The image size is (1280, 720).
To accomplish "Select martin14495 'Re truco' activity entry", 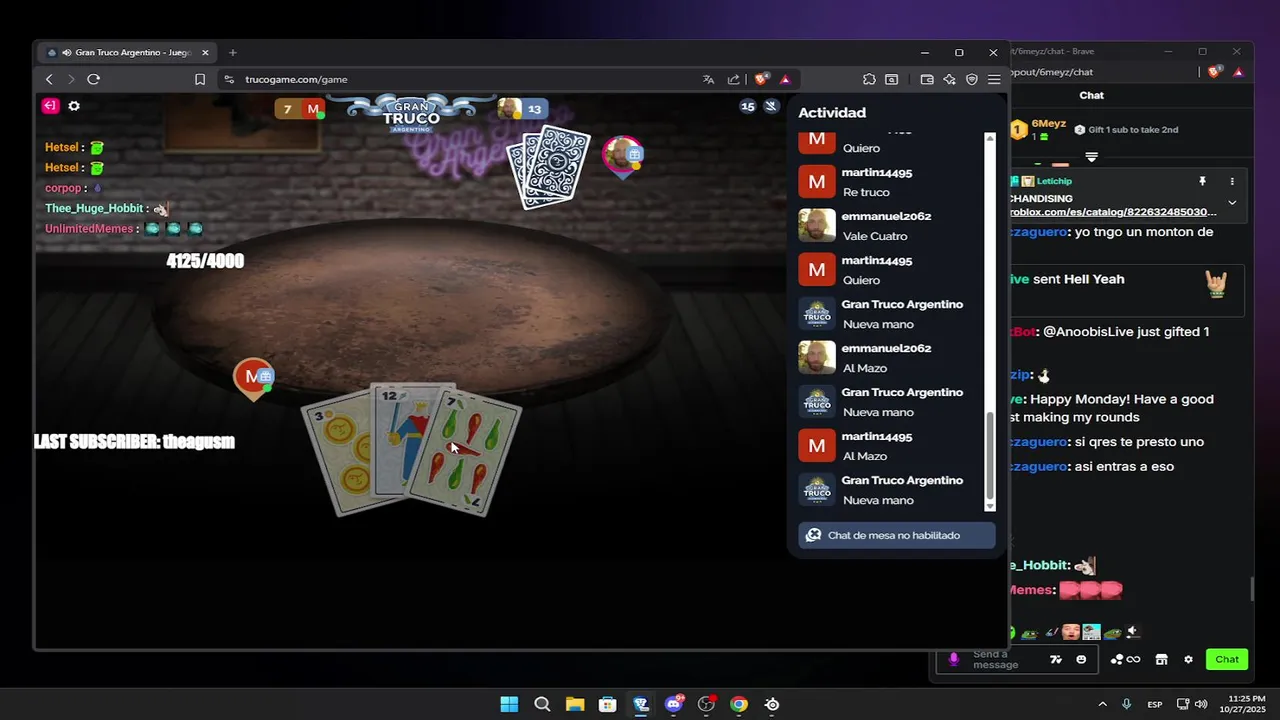I will click(x=890, y=182).
